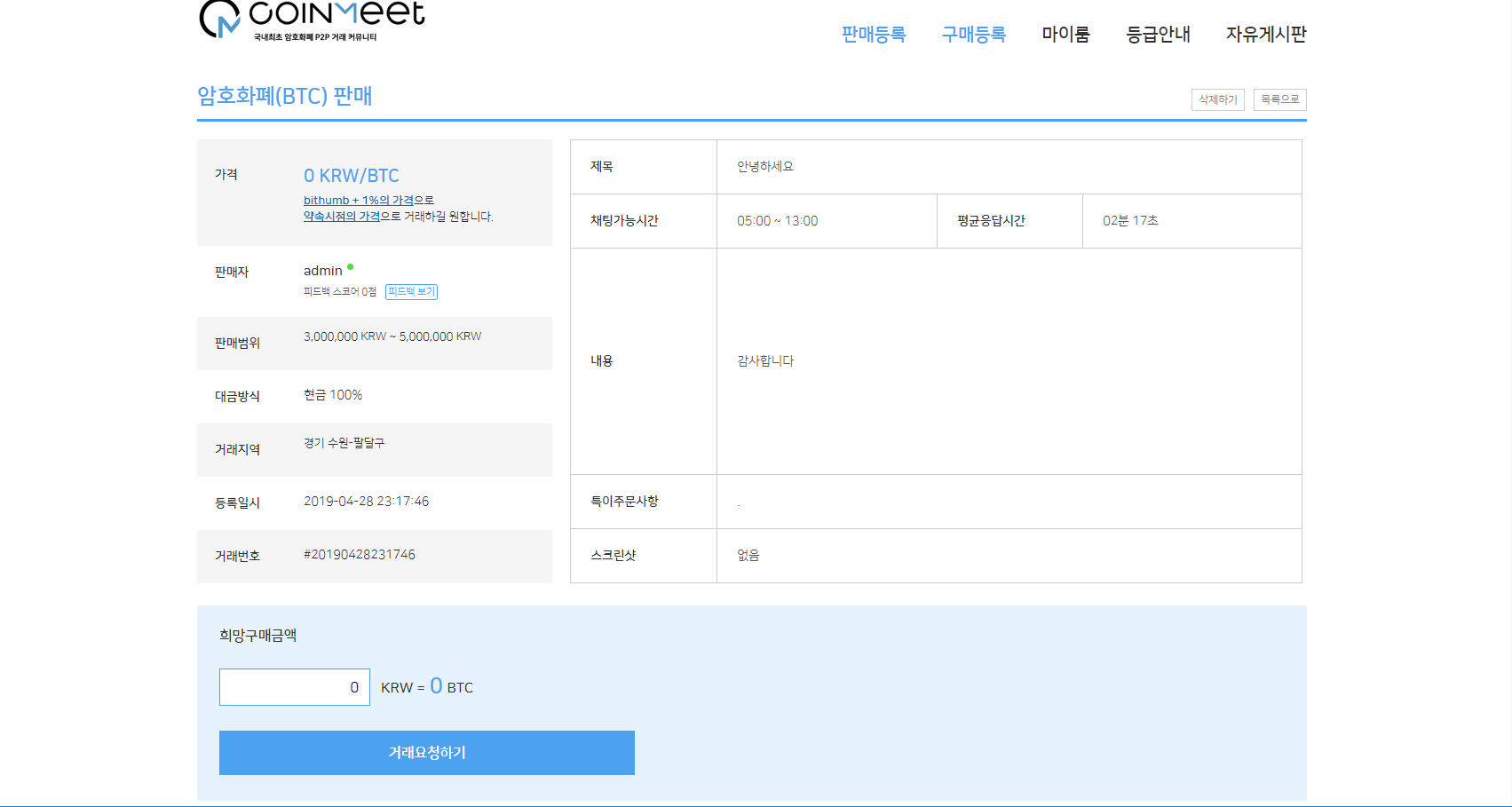Click the seller name admin
Viewport: 1512px width, 807px height.
click(322, 271)
